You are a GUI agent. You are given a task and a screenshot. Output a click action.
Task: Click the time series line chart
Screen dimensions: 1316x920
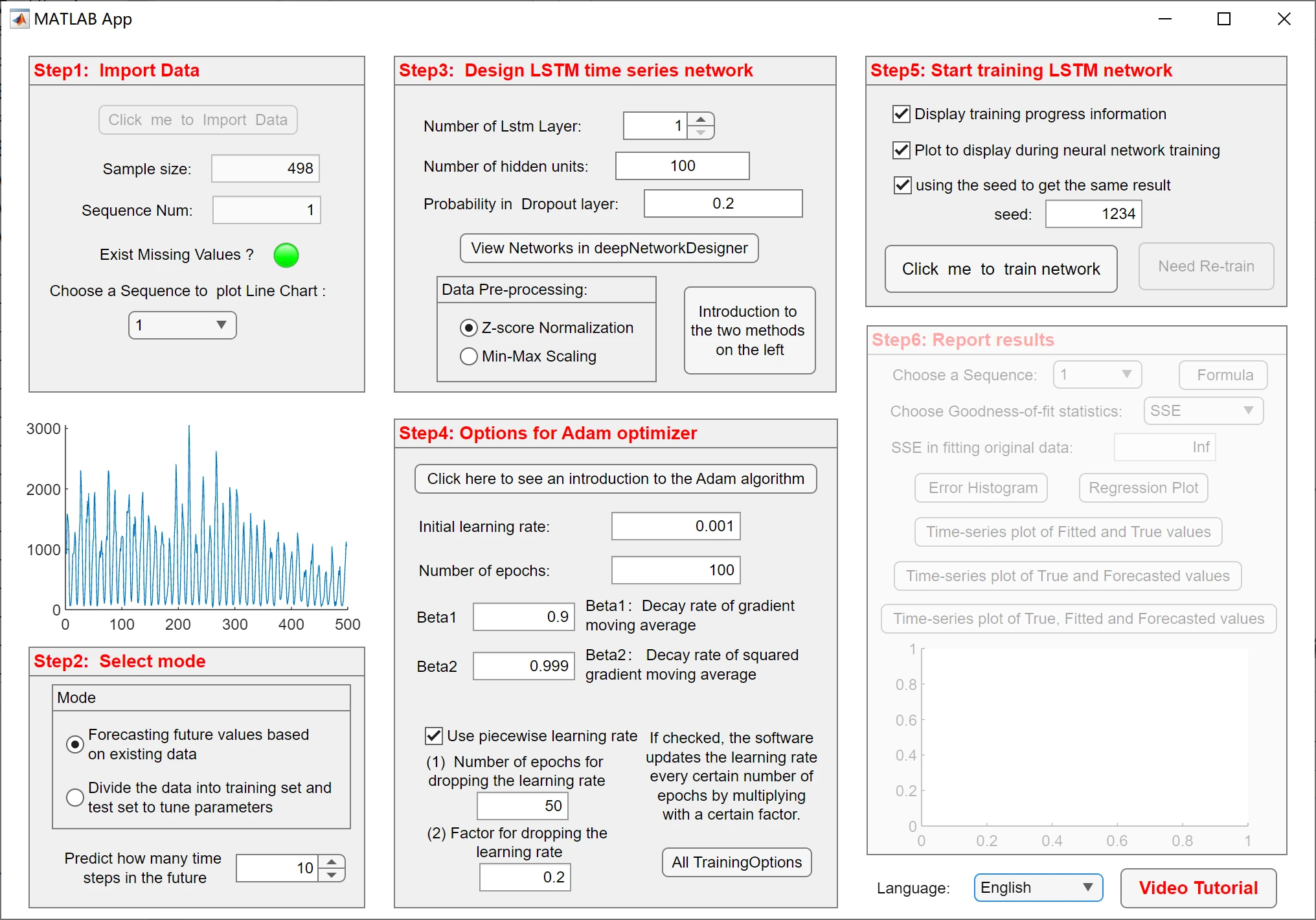(207, 518)
